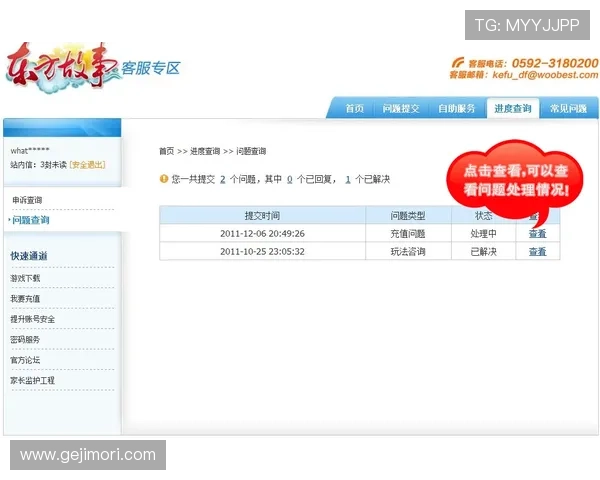Click 查看 for the 充值问题 row
This screenshot has width=600, height=480.
(x=538, y=233)
